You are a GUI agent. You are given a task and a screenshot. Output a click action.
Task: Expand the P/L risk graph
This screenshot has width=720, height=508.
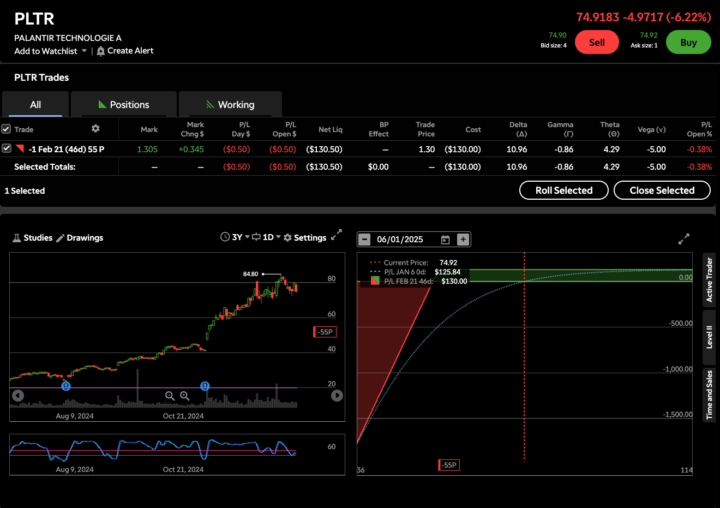[684, 239]
